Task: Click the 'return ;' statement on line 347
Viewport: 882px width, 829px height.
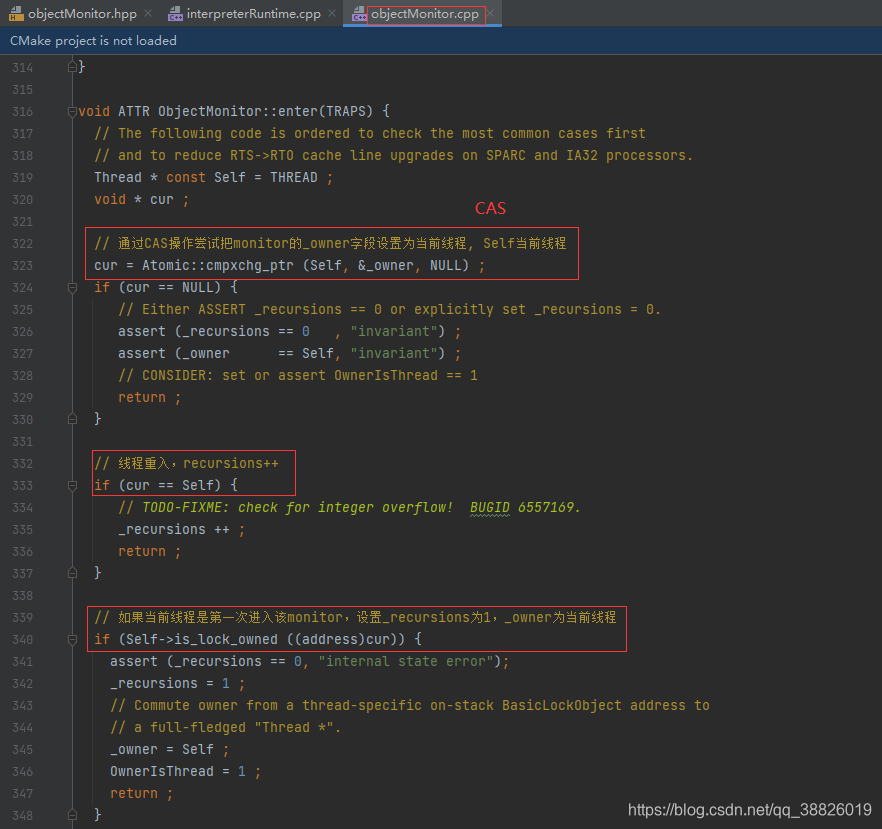Action: click(142, 794)
